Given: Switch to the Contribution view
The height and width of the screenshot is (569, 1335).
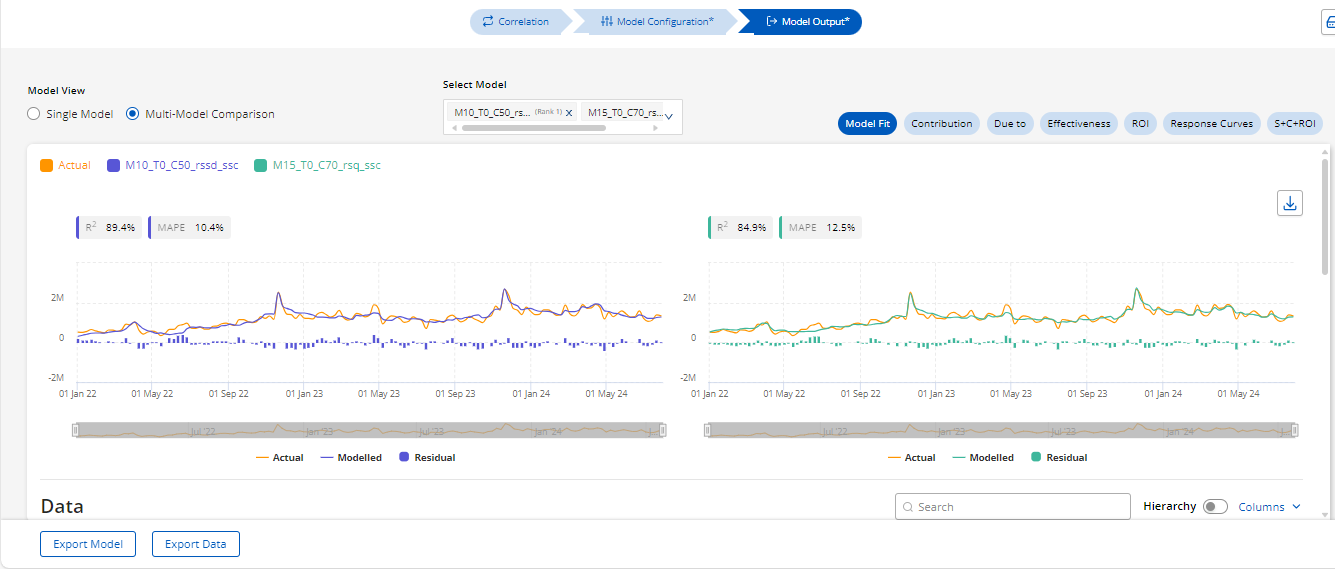Looking at the screenshot, I should [941, 124].
